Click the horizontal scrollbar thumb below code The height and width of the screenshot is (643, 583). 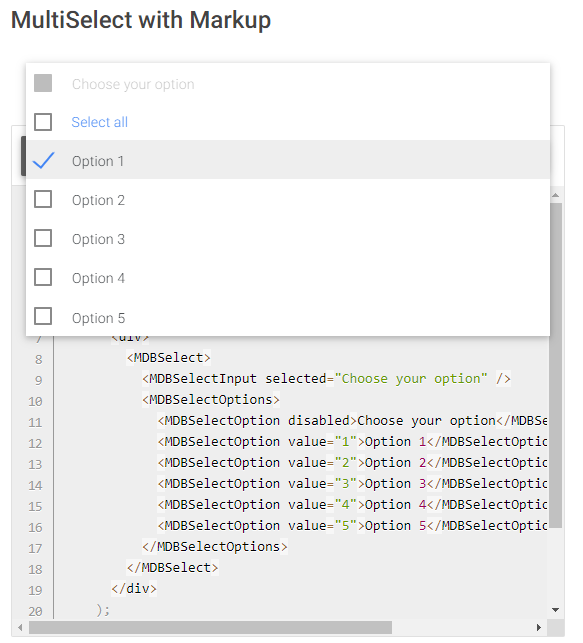click(210, 627)
